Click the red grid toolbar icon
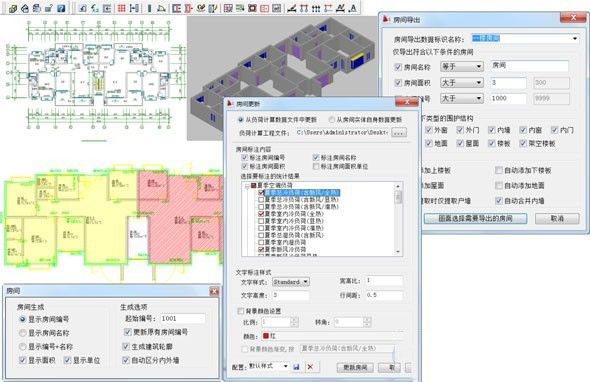This screenshot has width=590, height=382. pos(122,8)
